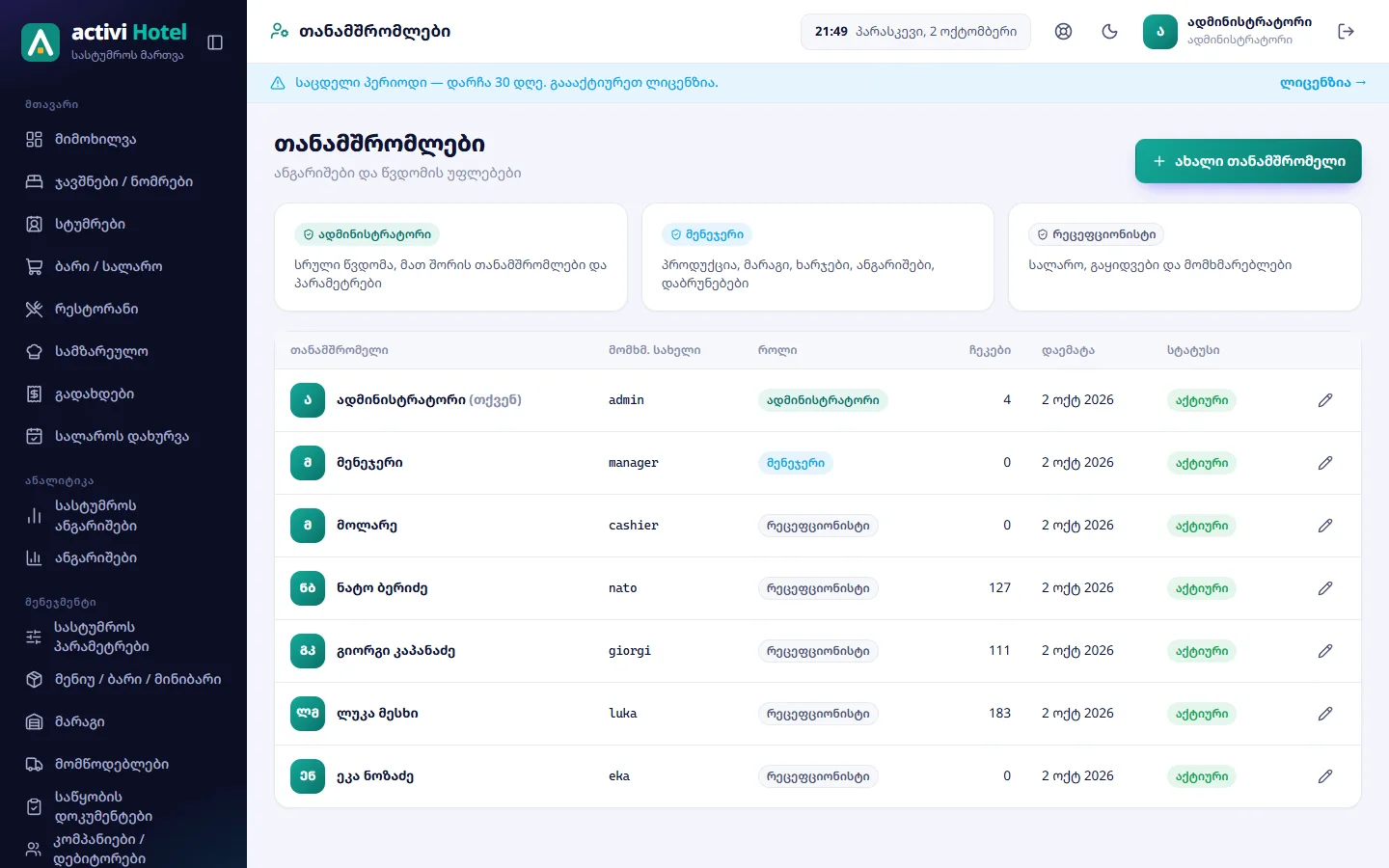This screenshot has height=868, width=1389.
Task: Click the ნბ avatar for ნატო ბერიძე
Action: pyautogui.click(x=308, y=588)
